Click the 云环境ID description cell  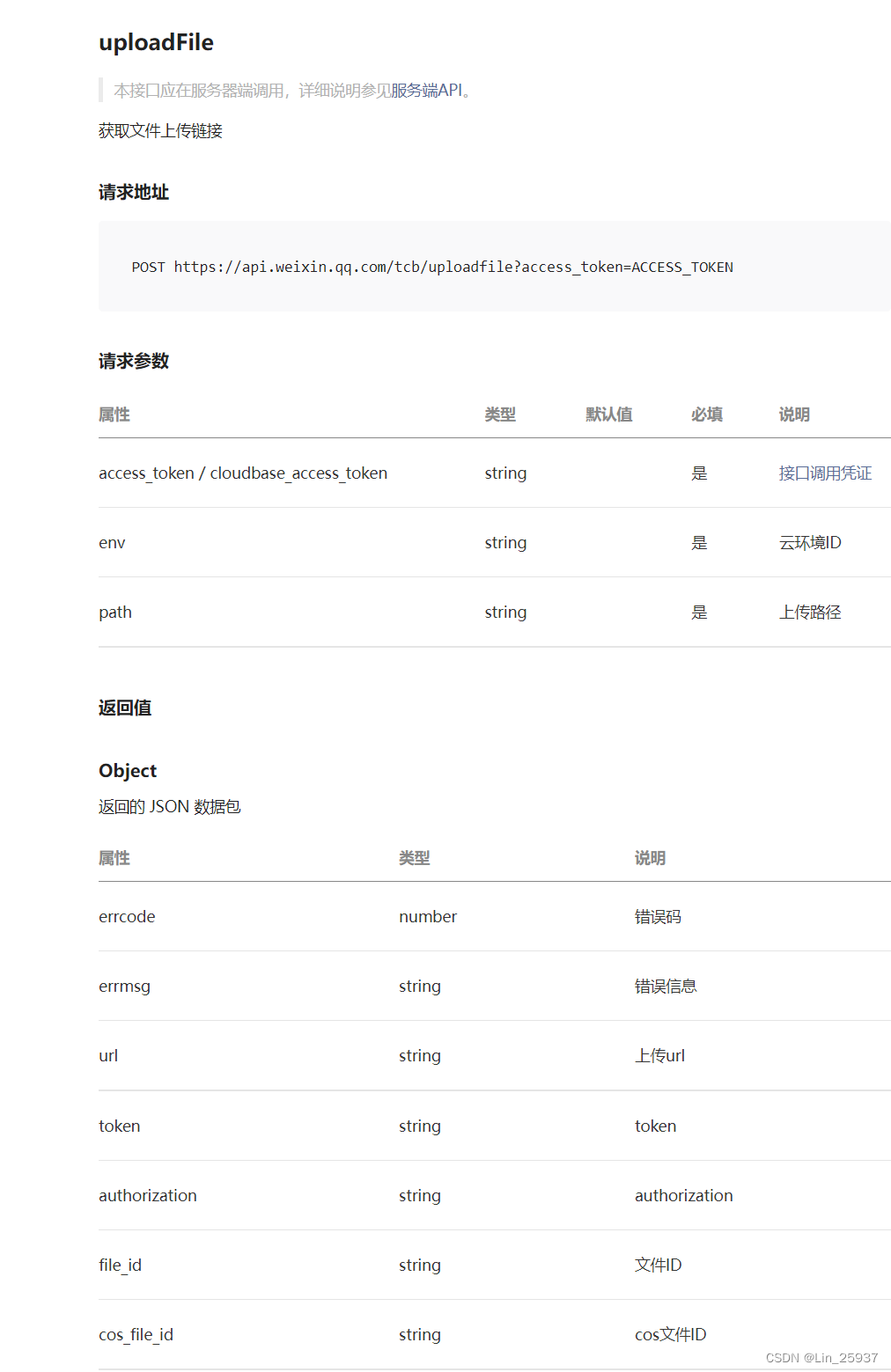810,543
